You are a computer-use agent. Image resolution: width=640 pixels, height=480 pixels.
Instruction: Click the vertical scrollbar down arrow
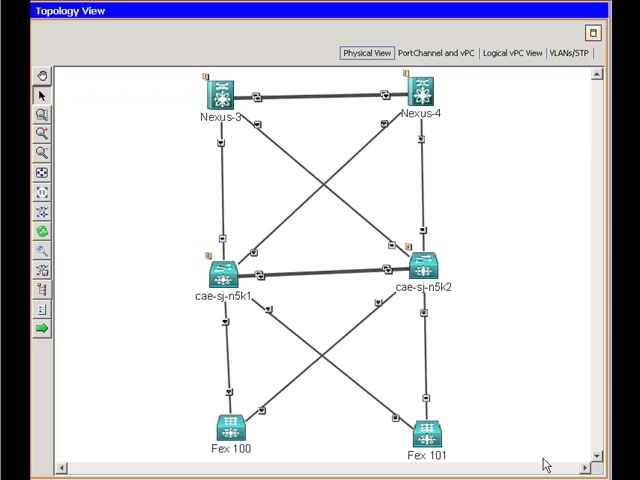[597, 456]
